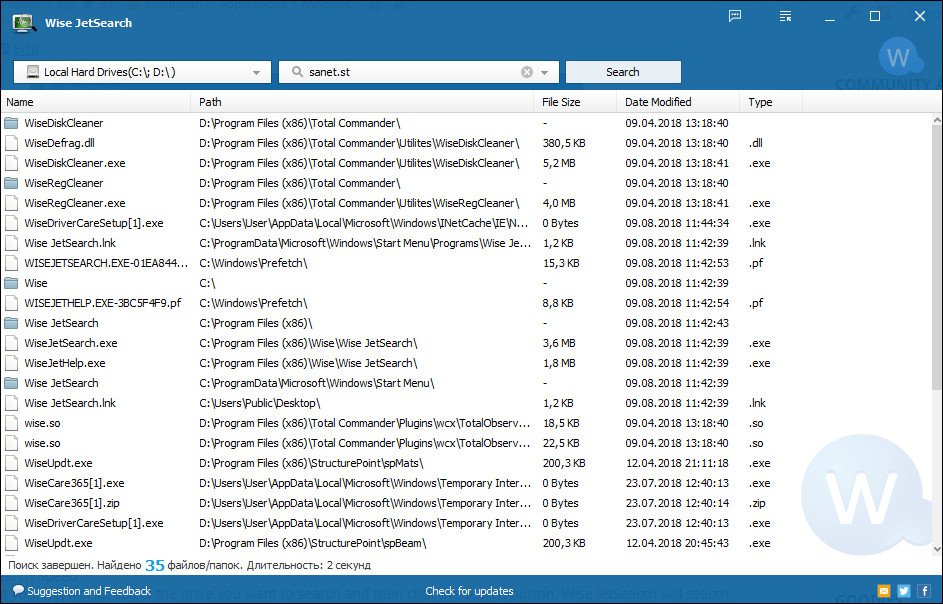Select WiseUpdt.exe in the spBeam folder
Screen dimensions: 943x604
pyautogui.click(x=466, y=543)
